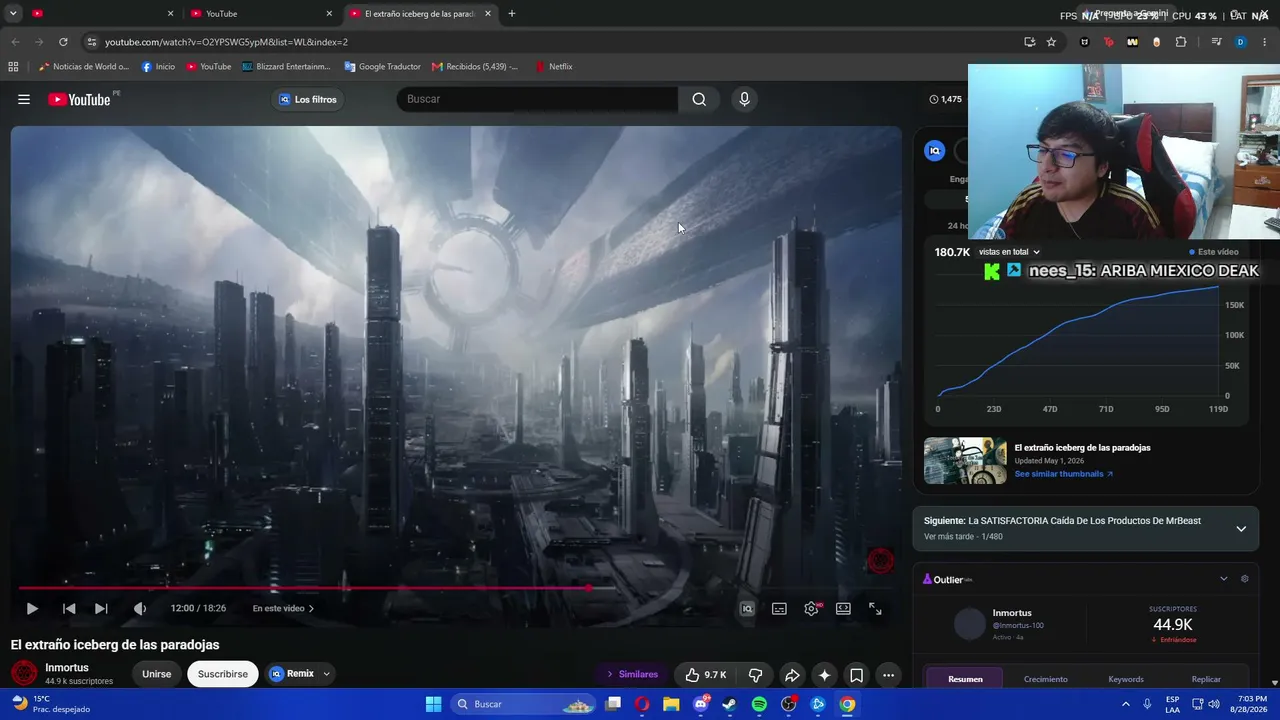The width and height of the screenshot is (1280, 720).
Task: Open the Recibidos Gmail bookmark
Action: pyautogui.click(x=475, y=67)
